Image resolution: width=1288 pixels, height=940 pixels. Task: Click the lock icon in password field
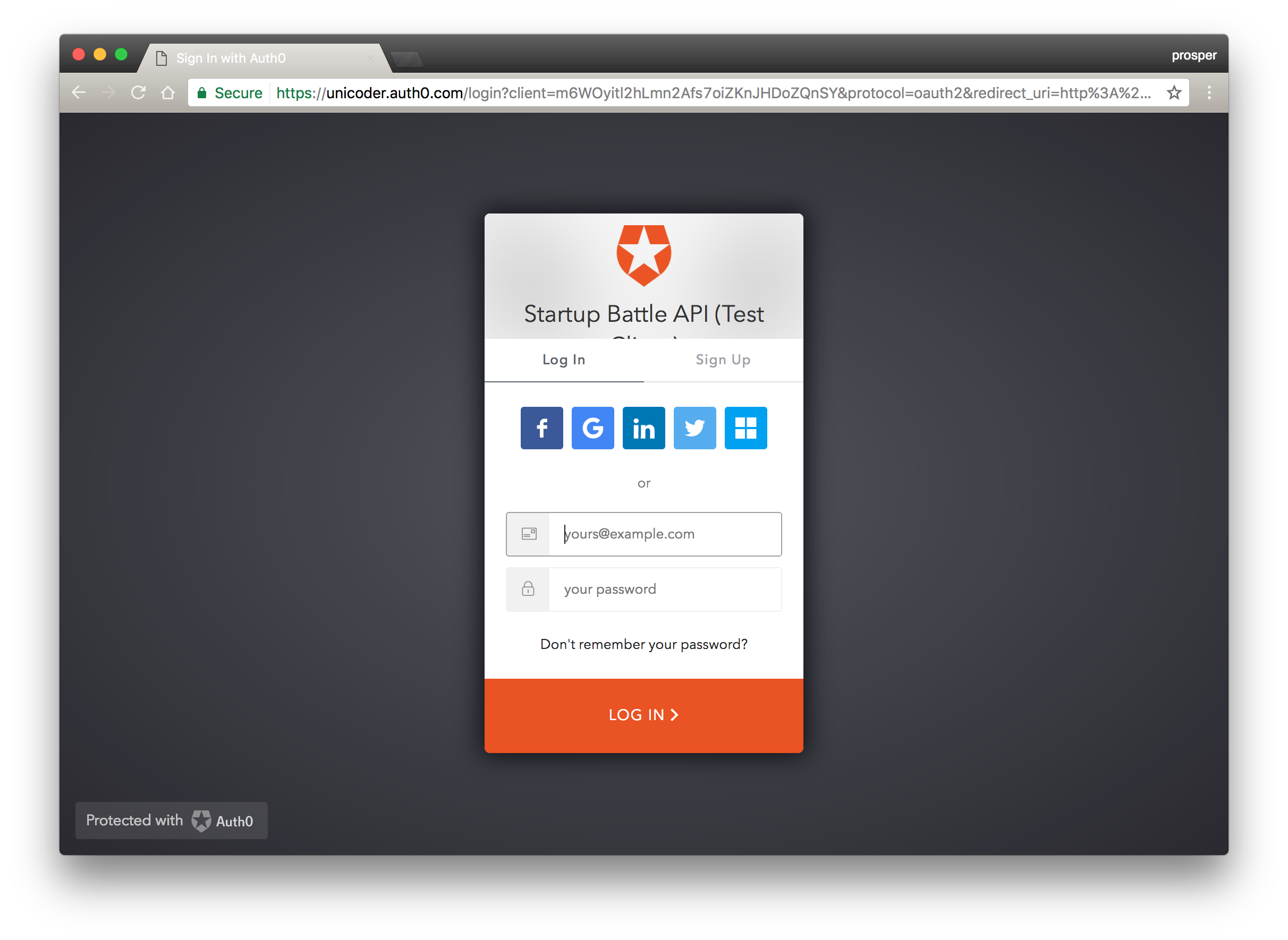pos(527,589)
